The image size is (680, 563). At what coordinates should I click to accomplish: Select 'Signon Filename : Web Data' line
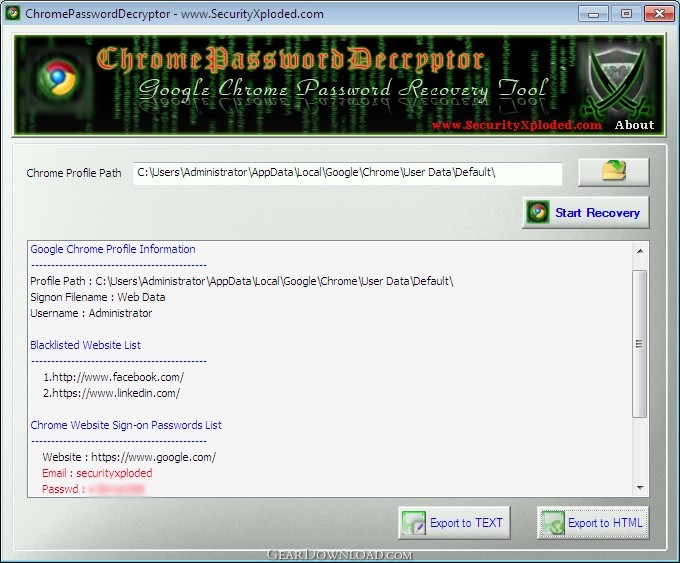[98, 297]
